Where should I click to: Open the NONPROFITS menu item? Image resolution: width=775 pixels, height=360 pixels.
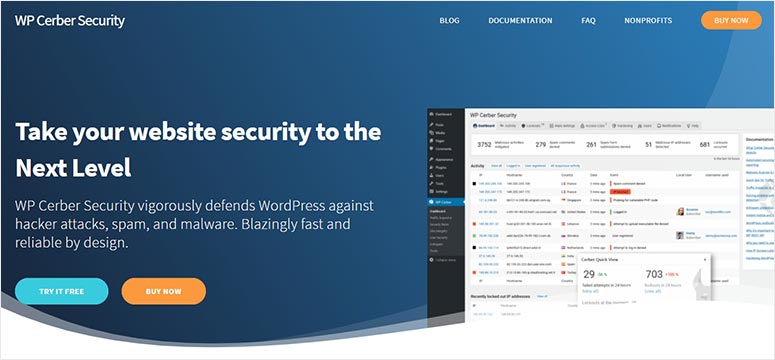point(648,21)
